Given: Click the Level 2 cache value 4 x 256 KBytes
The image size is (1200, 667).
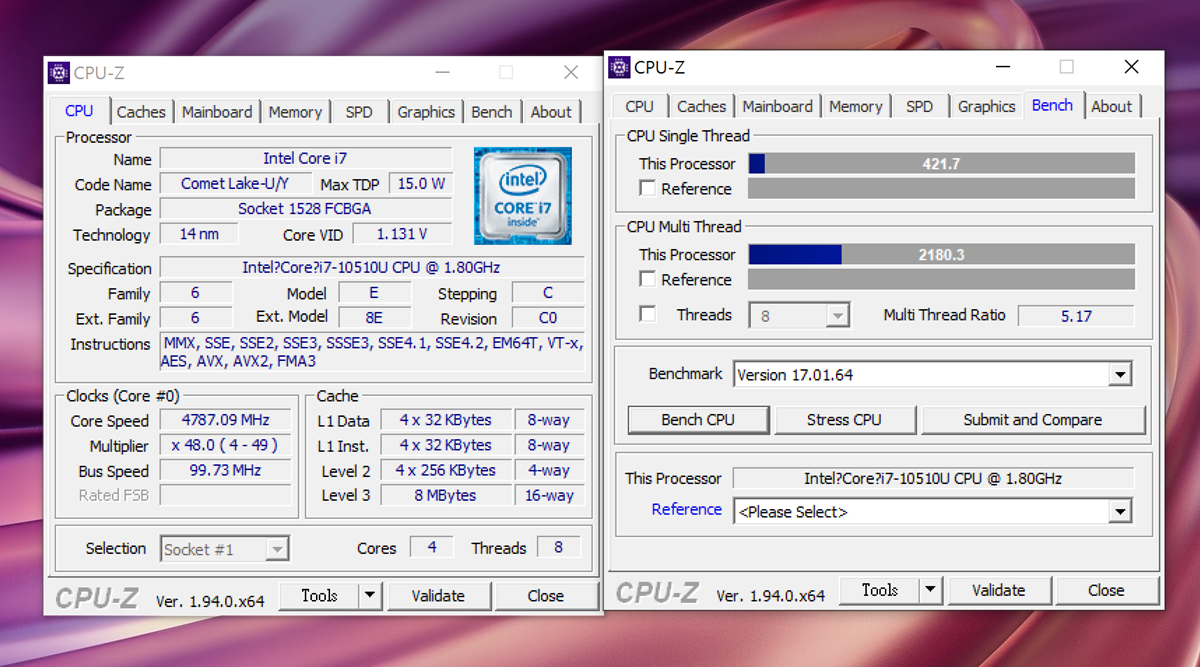Looking at the screenshot, I should click(446, 470).
